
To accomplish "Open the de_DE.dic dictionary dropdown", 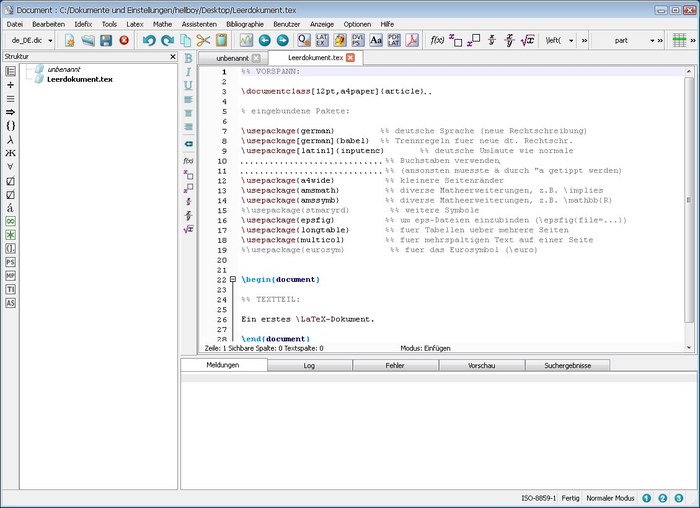I will pyautogui.click(x=31, y=41).
